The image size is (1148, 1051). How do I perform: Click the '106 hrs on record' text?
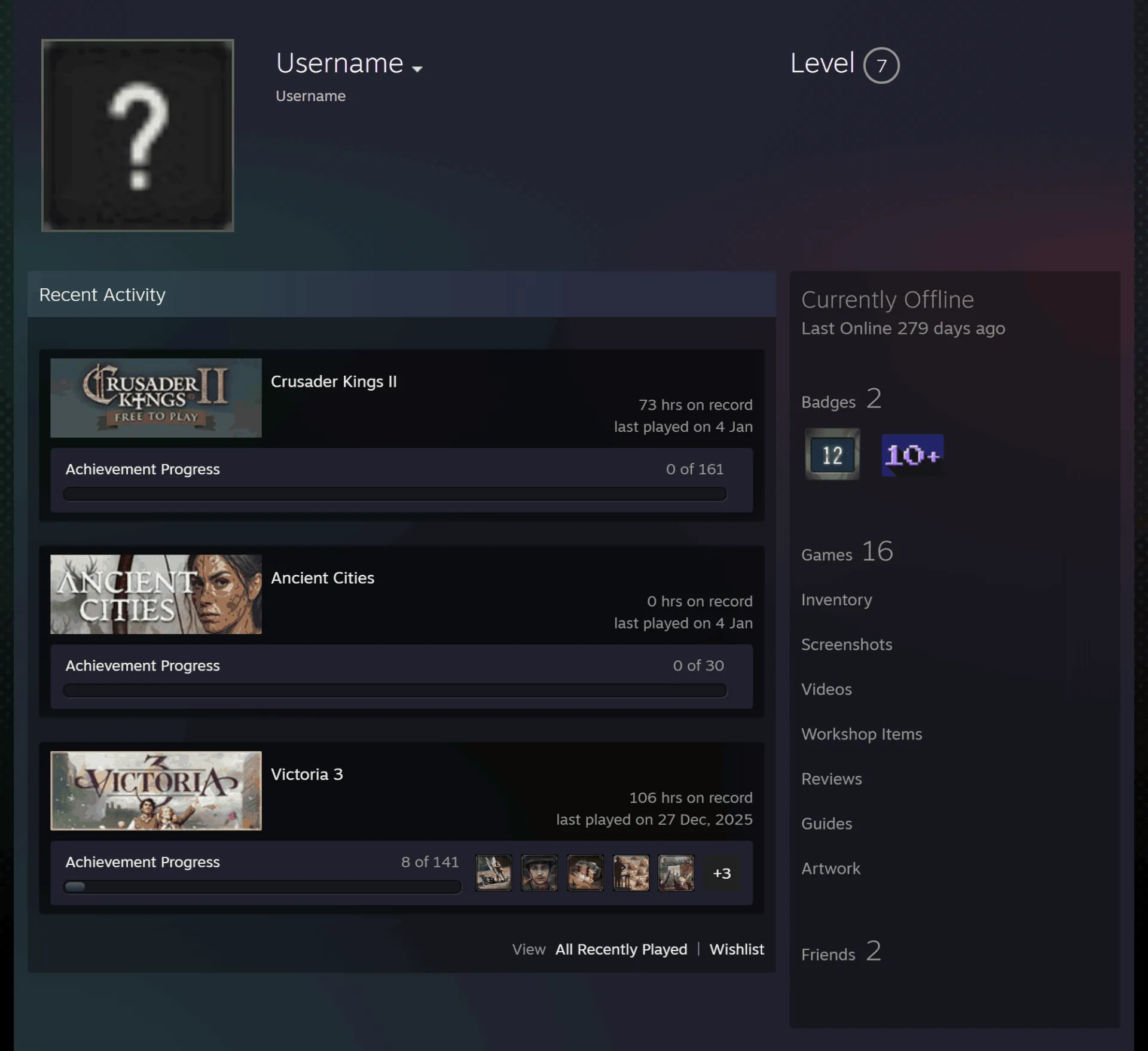(691, 798)
